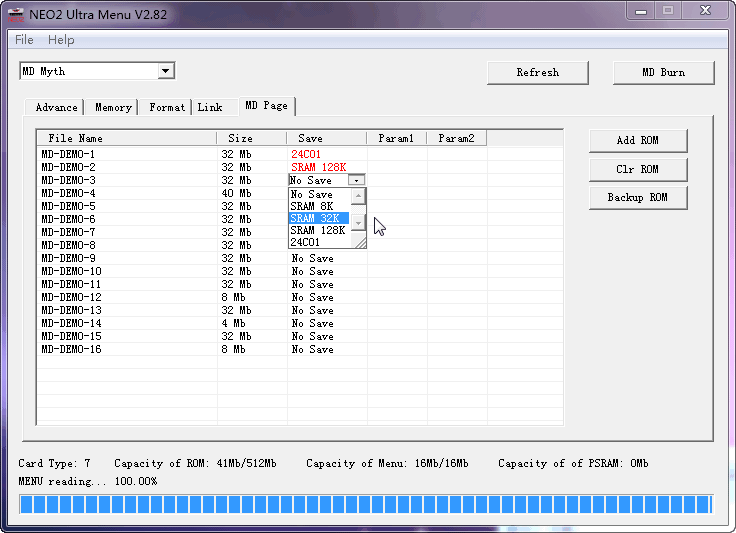Switch to the Memory tab

tap(113, 107)
